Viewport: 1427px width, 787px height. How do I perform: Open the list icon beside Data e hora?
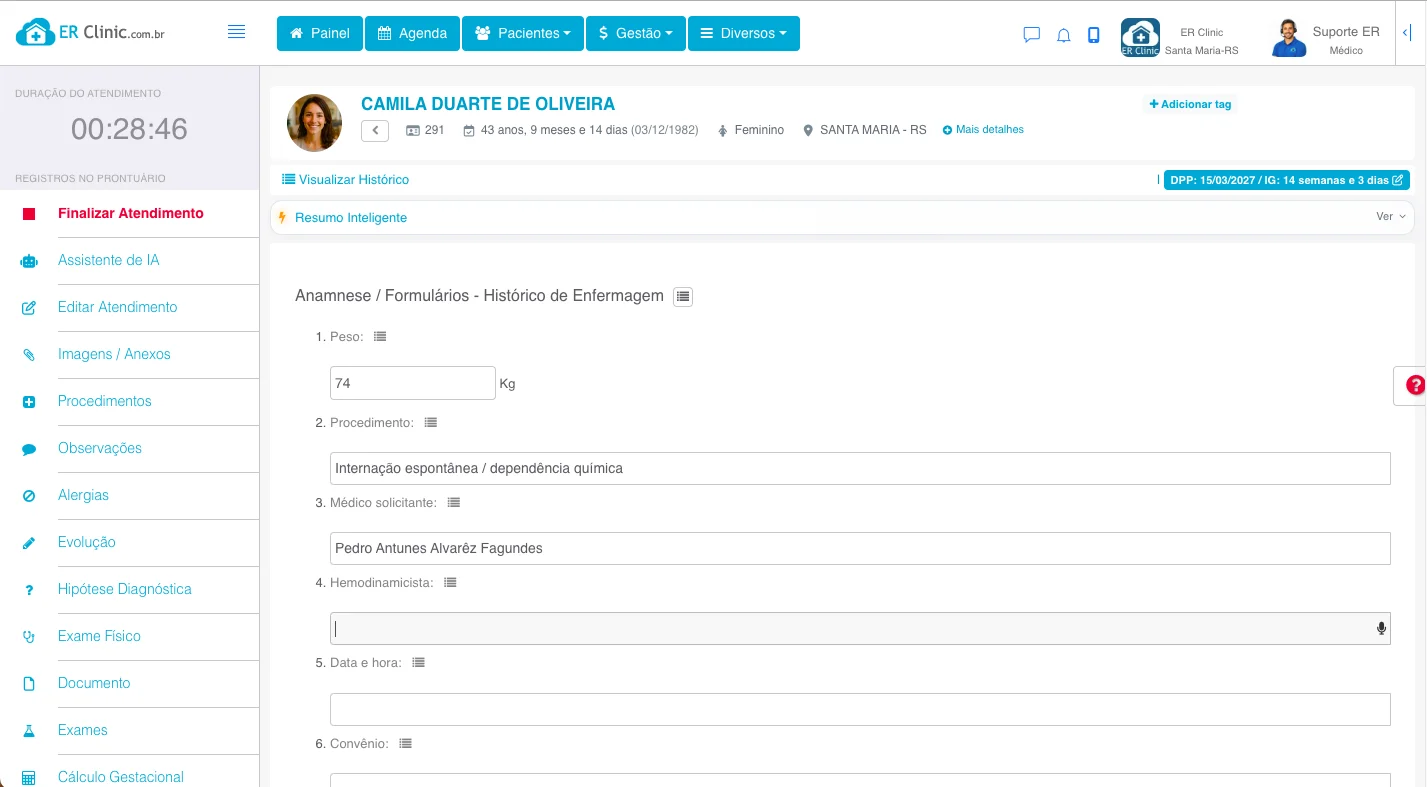[418, 663]
